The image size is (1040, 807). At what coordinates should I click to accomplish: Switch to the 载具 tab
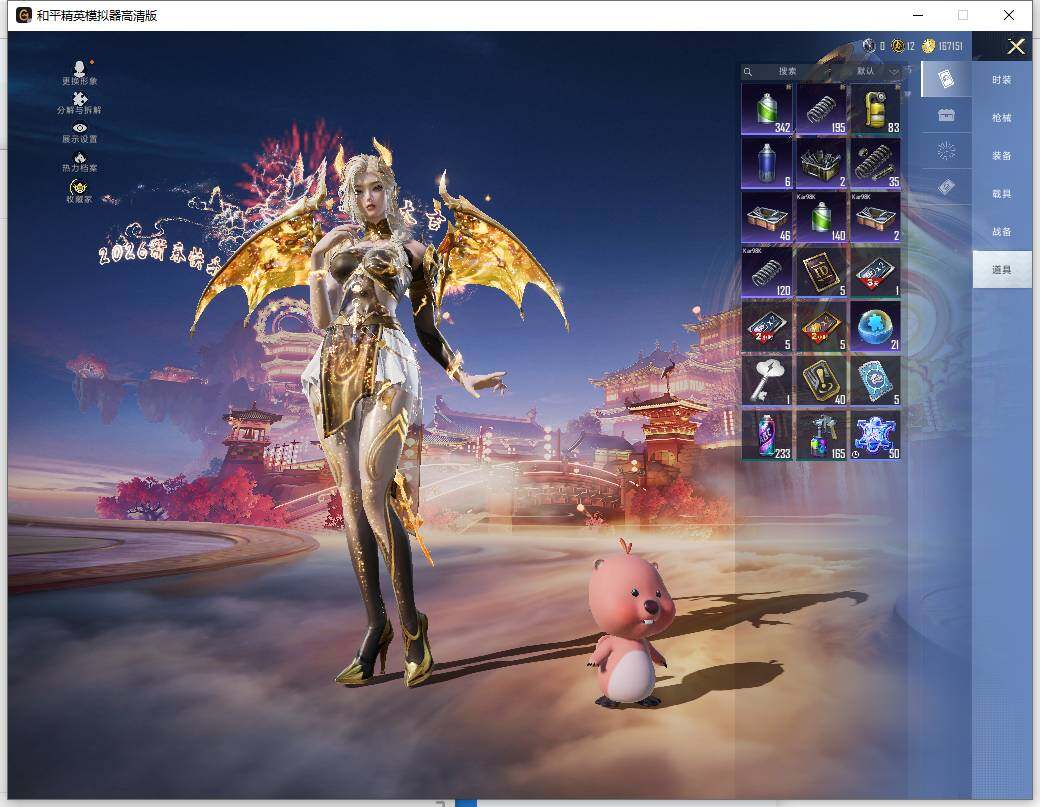pyautogui.click(x=1002, y=194)
